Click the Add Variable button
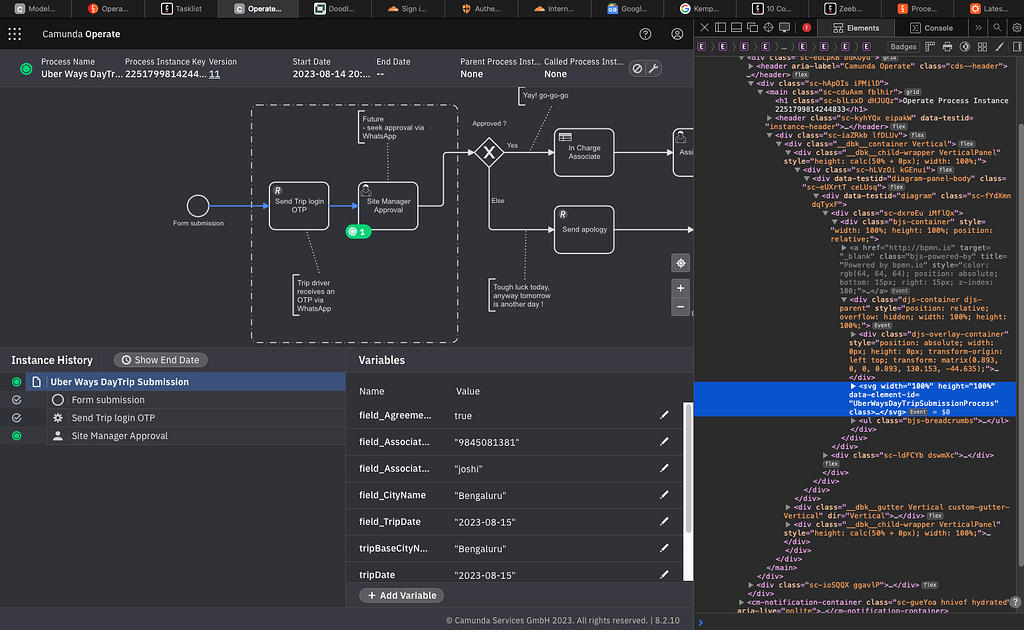This screenshot has height=630, width=1024. [x=401, y=594]
